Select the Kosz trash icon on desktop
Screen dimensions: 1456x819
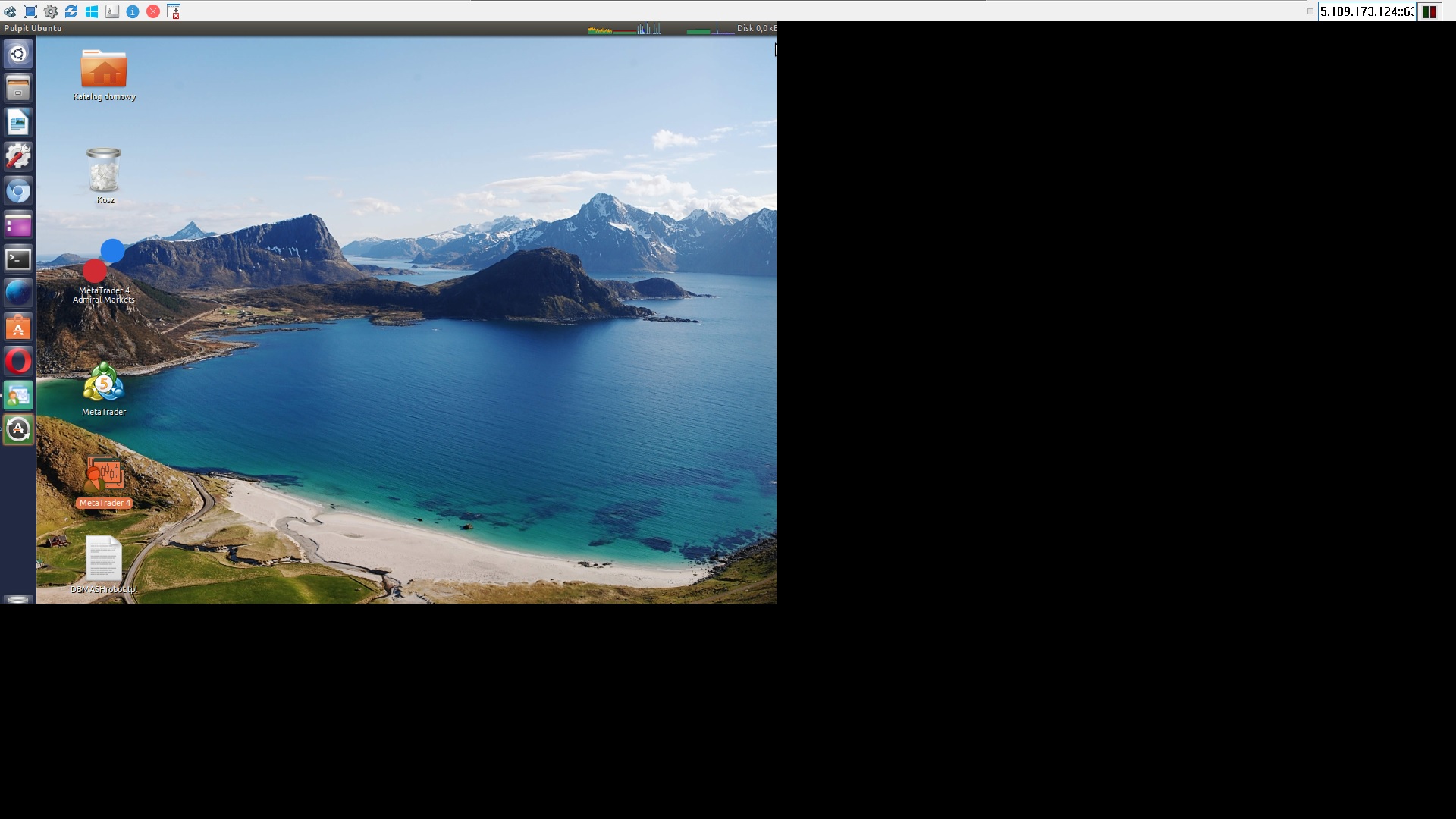[105, 176]
